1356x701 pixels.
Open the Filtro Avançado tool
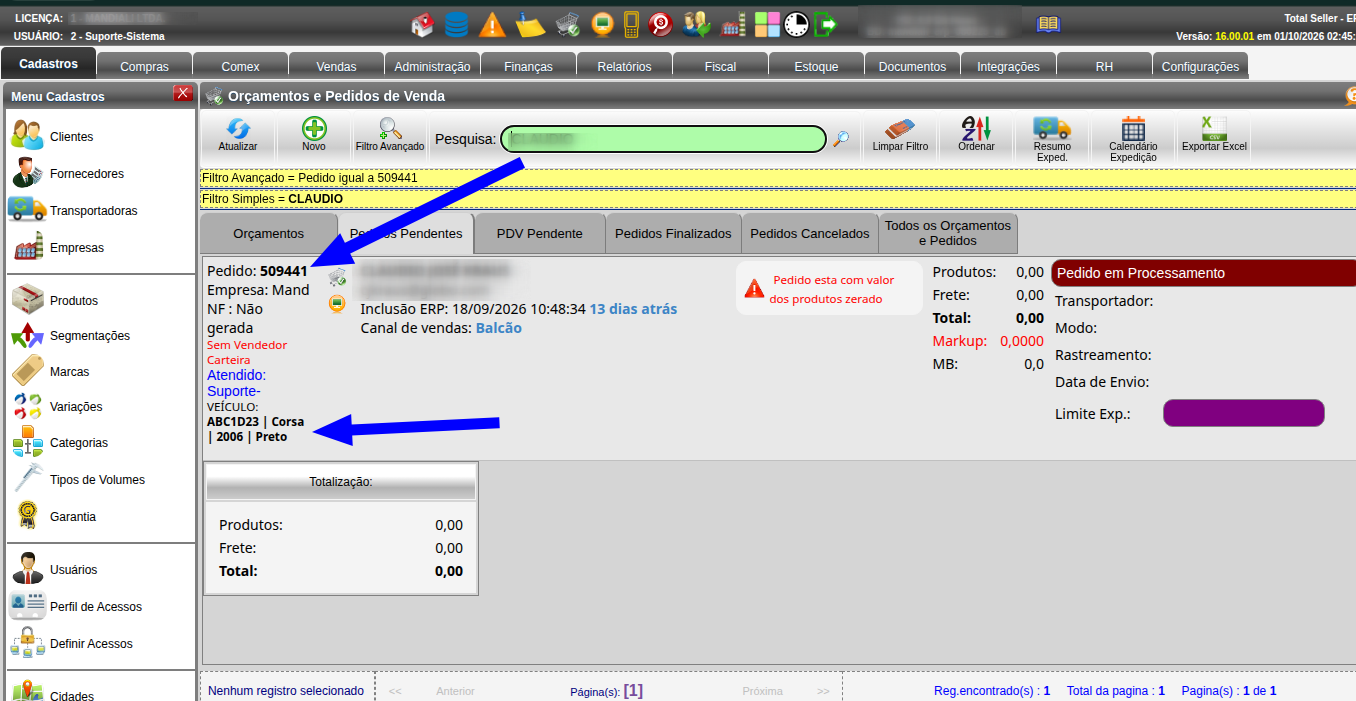tap(390, 134)
